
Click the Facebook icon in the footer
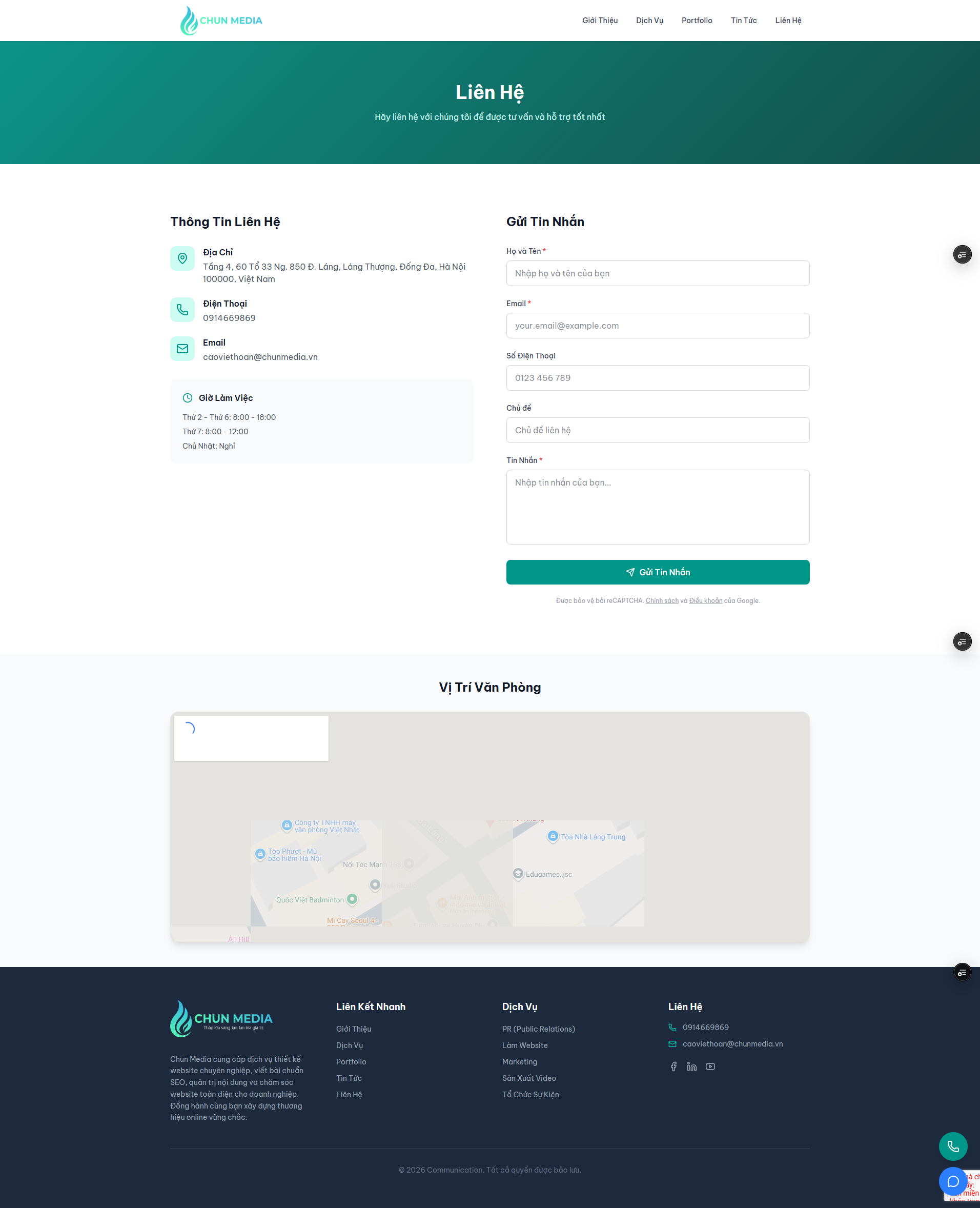coord(673,1066)
